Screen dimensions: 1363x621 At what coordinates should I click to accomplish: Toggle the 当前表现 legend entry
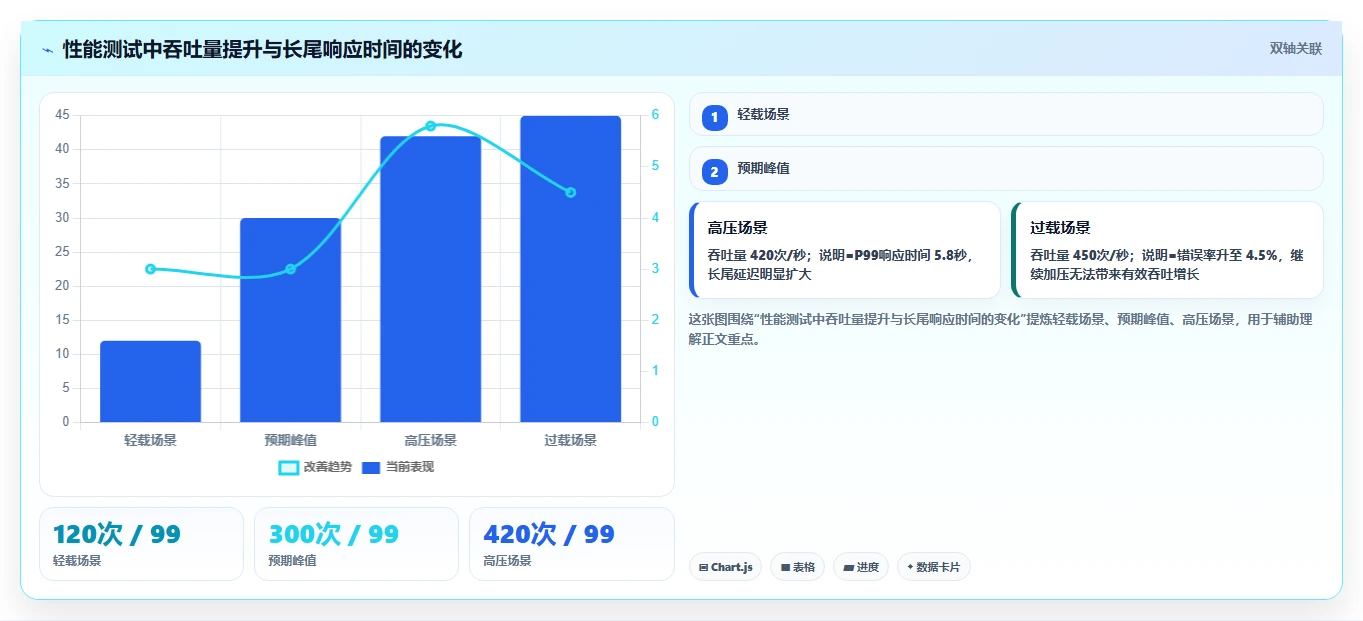397,467
